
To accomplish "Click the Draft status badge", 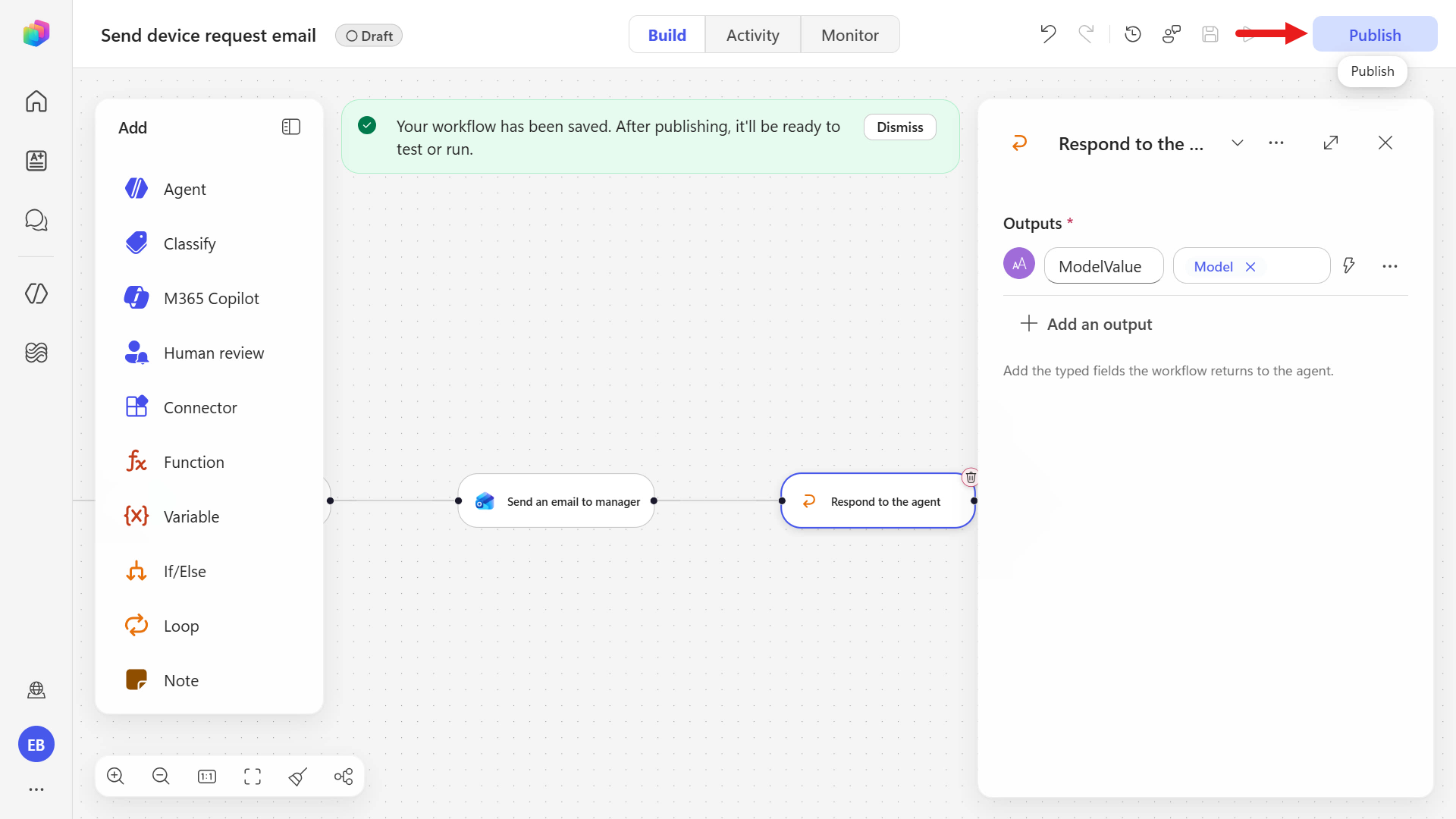I will (369, 36).
